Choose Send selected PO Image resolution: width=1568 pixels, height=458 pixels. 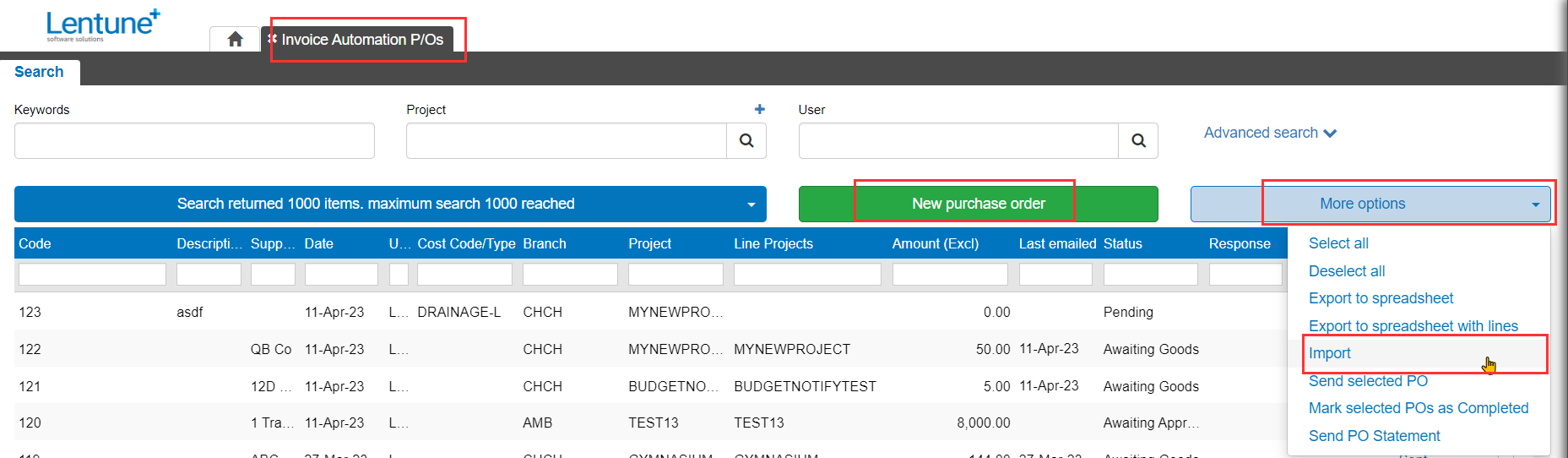tap(1368, 381)
